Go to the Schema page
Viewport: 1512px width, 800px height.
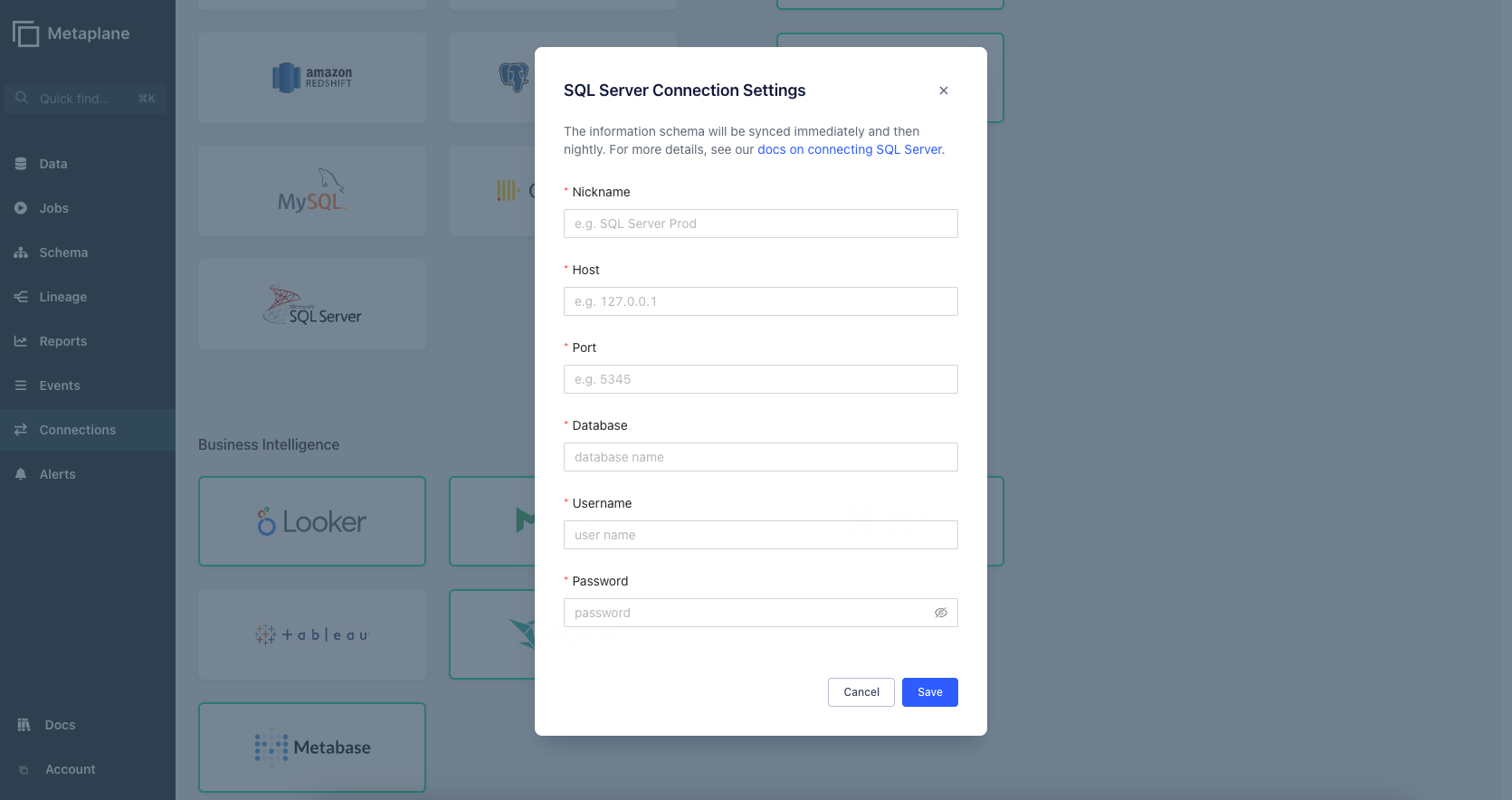tap(88, 252)
